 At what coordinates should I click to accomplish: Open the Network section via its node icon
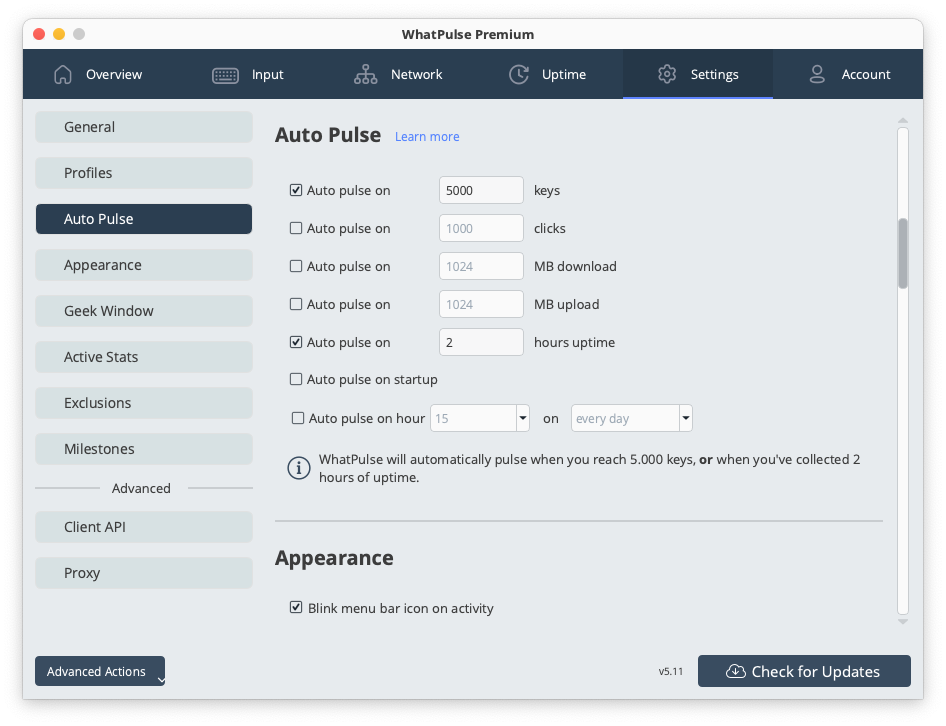(x=367, y=74)
